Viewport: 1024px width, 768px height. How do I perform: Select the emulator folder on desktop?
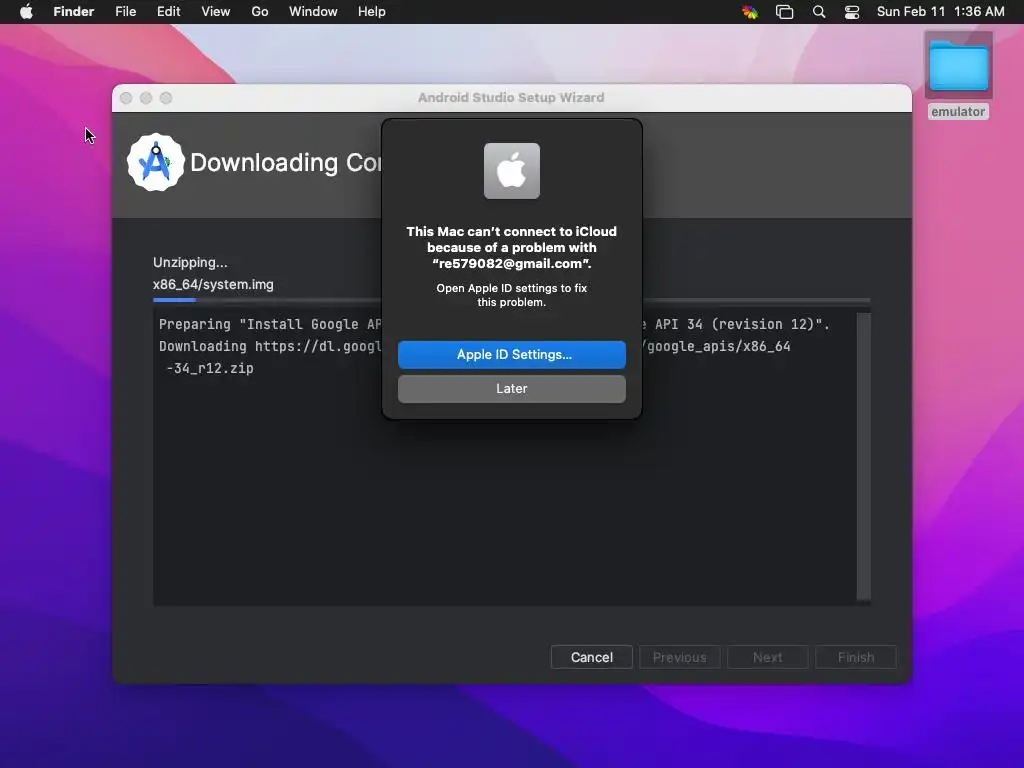pyautogui.click(x=958, y=65)
